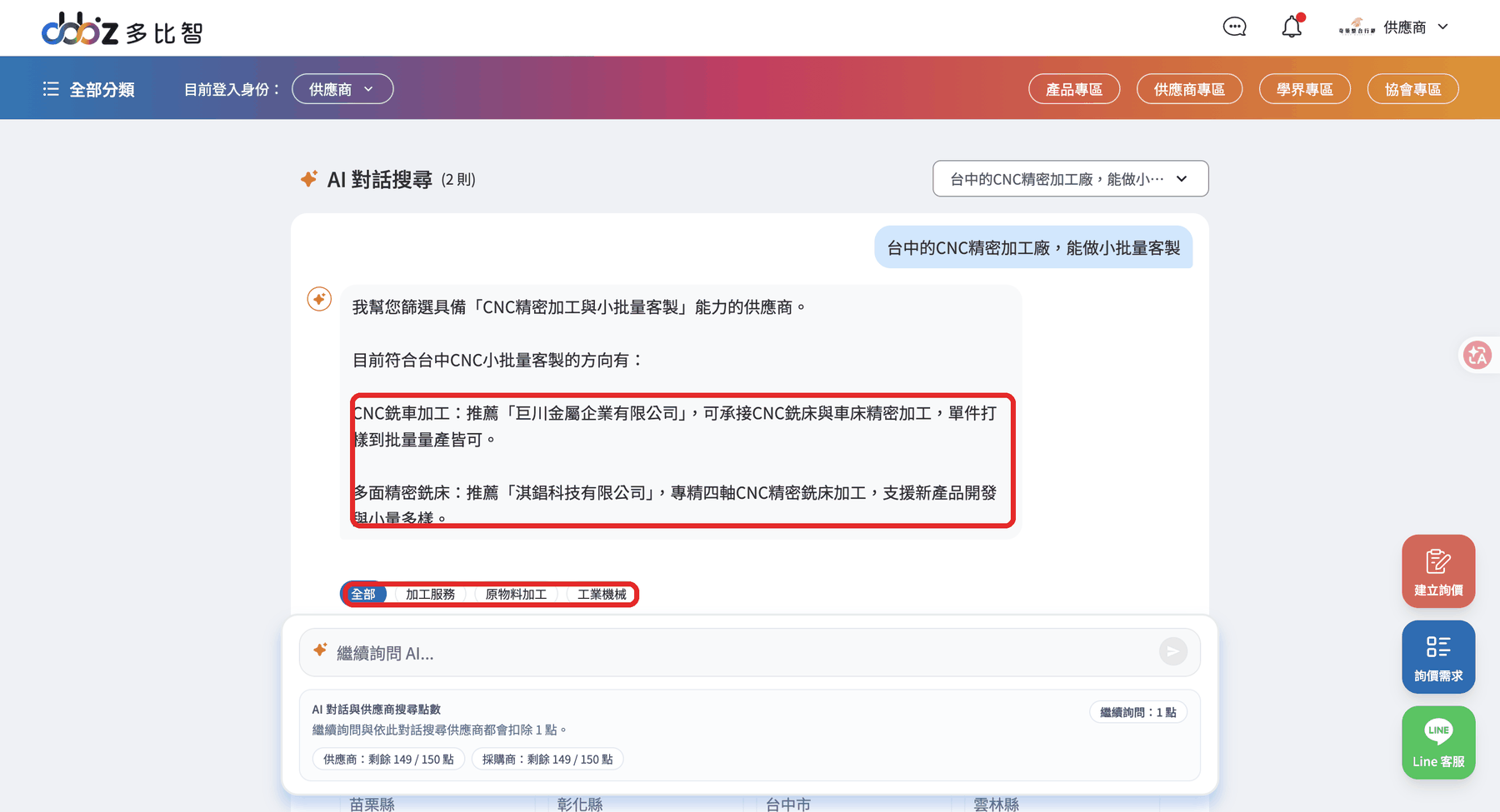Image resolution: width=1500 pixels, height=812 pixels.
Task: Click the 繼續詢問：1 點 badge
Action: click(x=1137, y=712)
